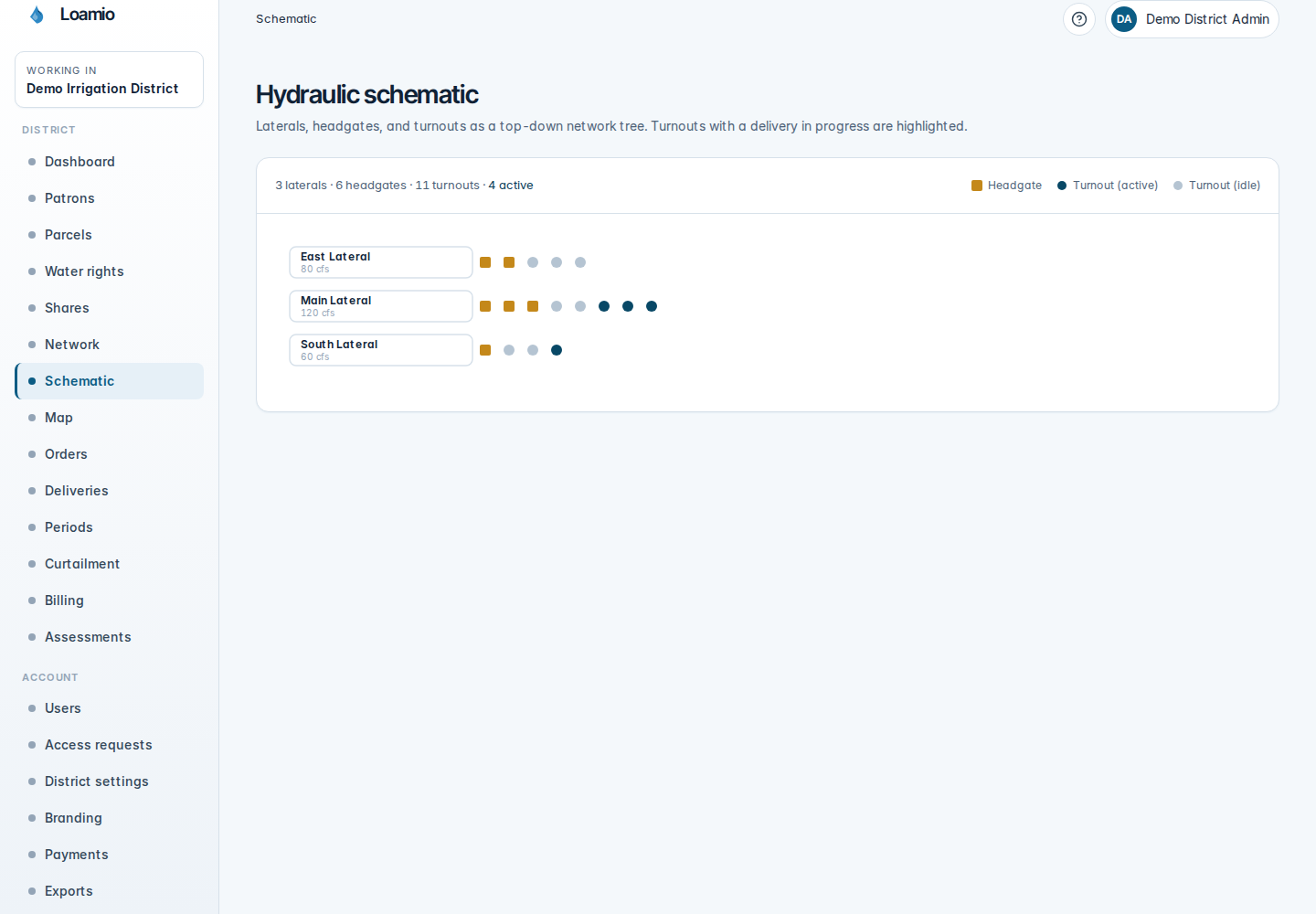Click the Loamio water drop logo
This screenshot has width=1316, height=914.
[37, 15]
